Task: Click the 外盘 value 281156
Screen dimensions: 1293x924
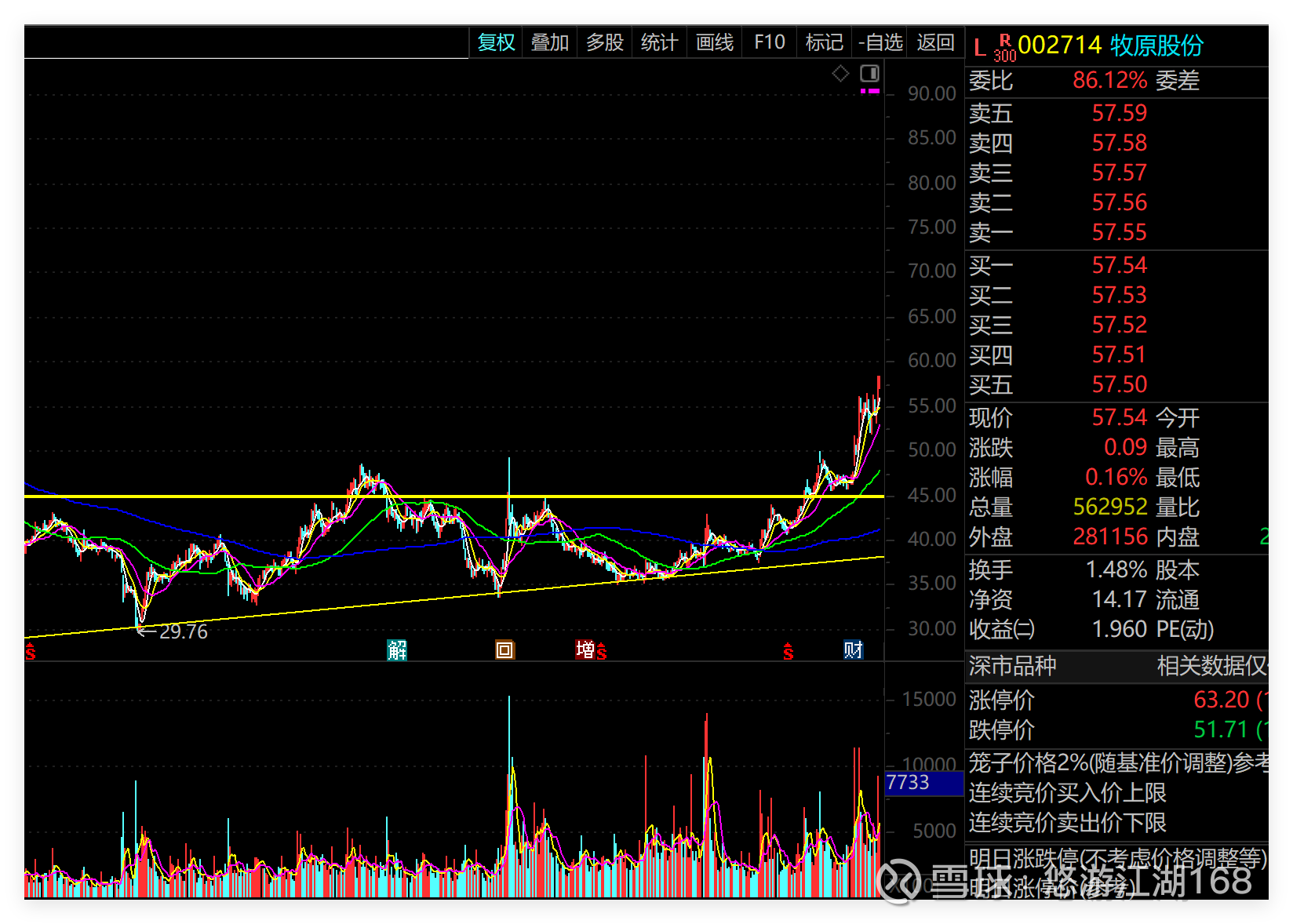Action: point(1110,537)
